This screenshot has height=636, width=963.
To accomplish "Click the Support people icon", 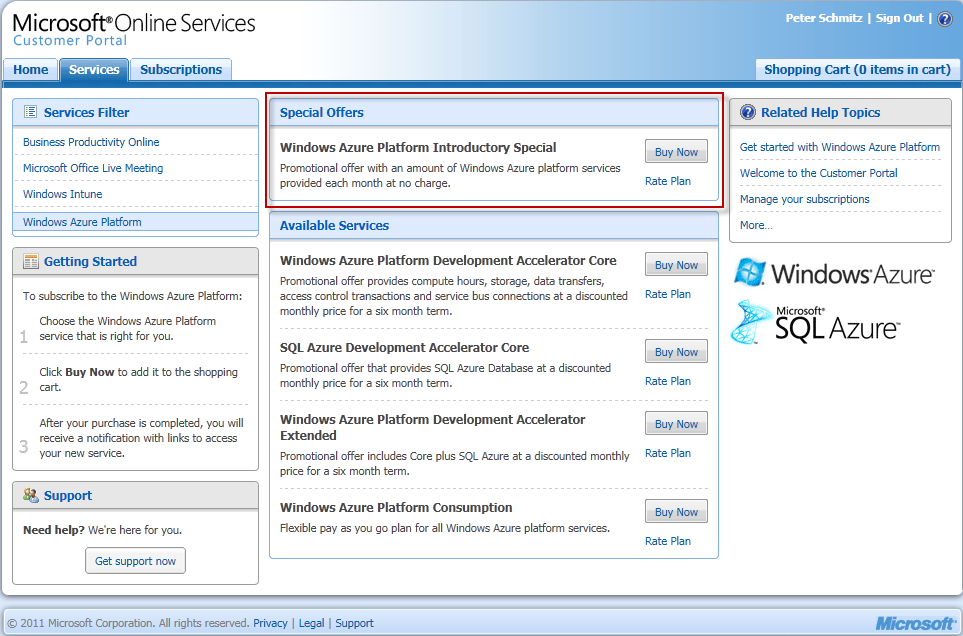I will 31,495.
